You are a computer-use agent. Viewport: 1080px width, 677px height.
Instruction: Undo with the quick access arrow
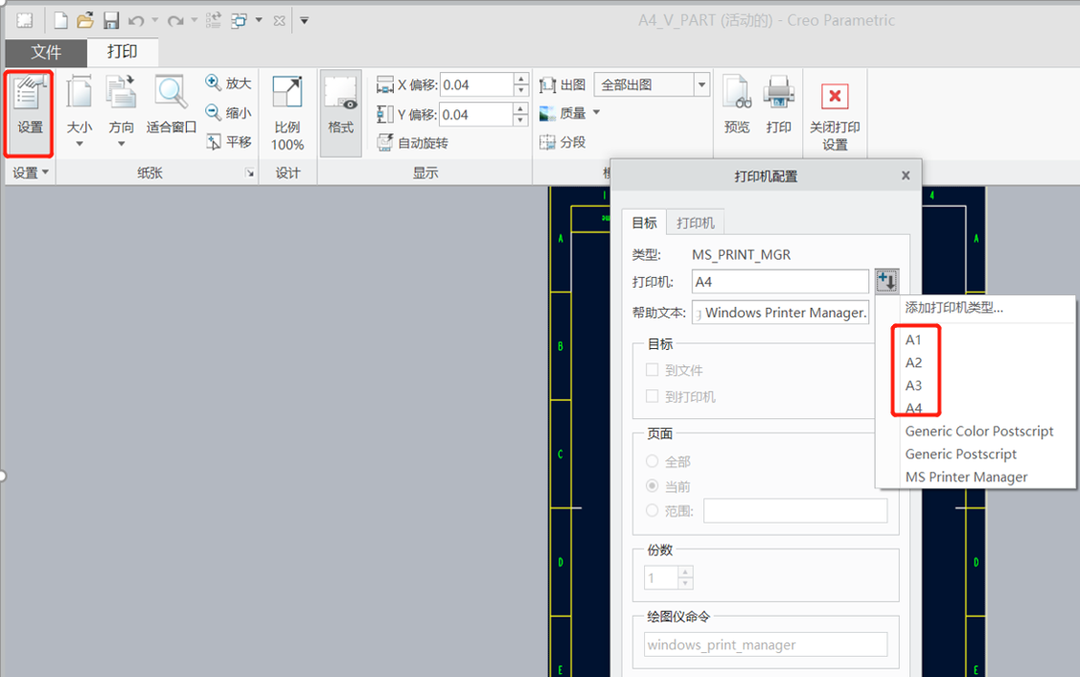[136, 21]
